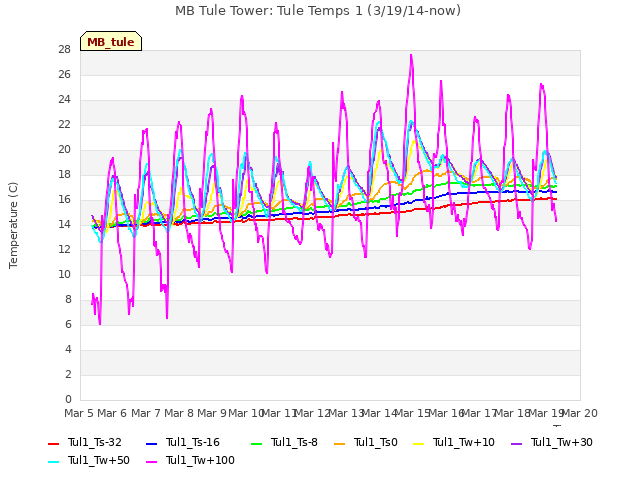Select the Tul1_Ts-32 legend label
Screen dimensions: 640x480
click(95, 442)
